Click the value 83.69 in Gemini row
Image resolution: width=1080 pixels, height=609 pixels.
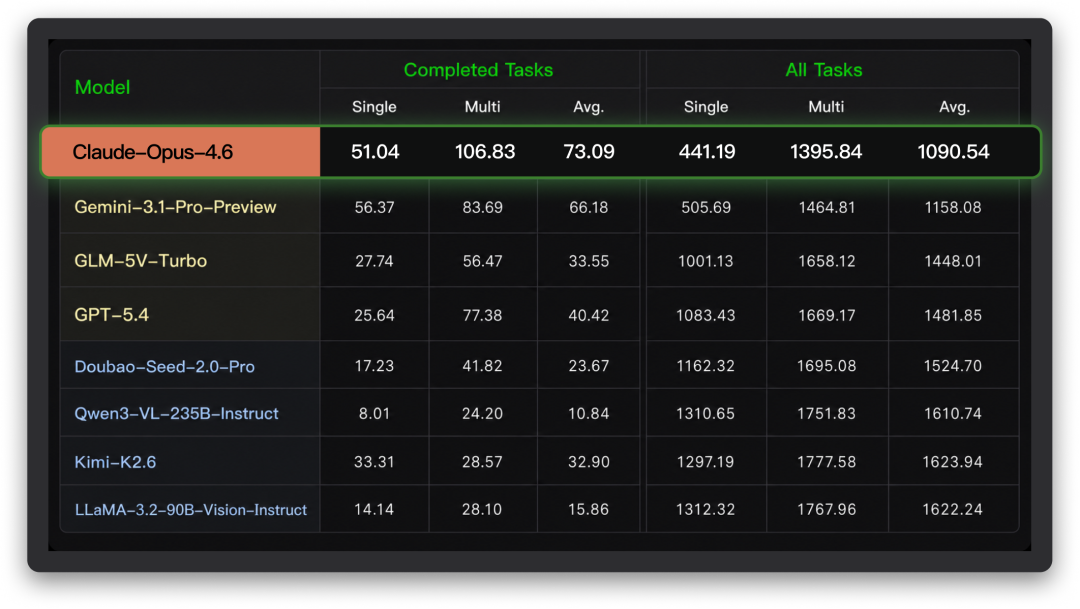point(482,207)
